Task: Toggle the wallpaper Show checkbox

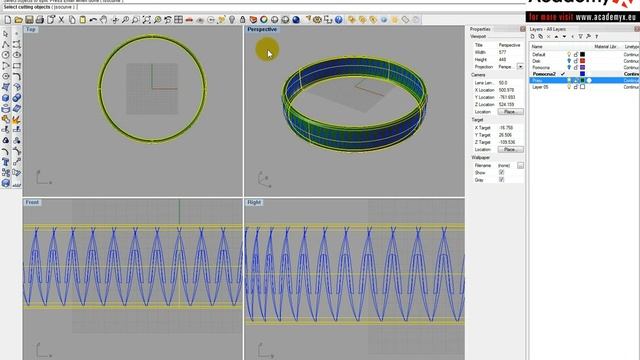Action: pos(502,173)
